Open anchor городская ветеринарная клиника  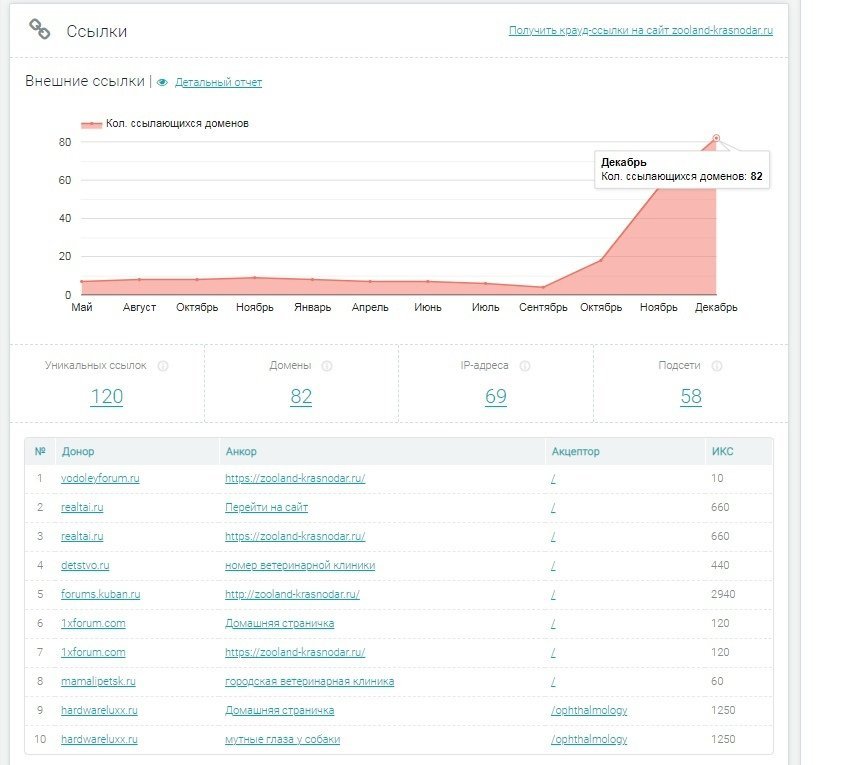(x=310, y=682)
